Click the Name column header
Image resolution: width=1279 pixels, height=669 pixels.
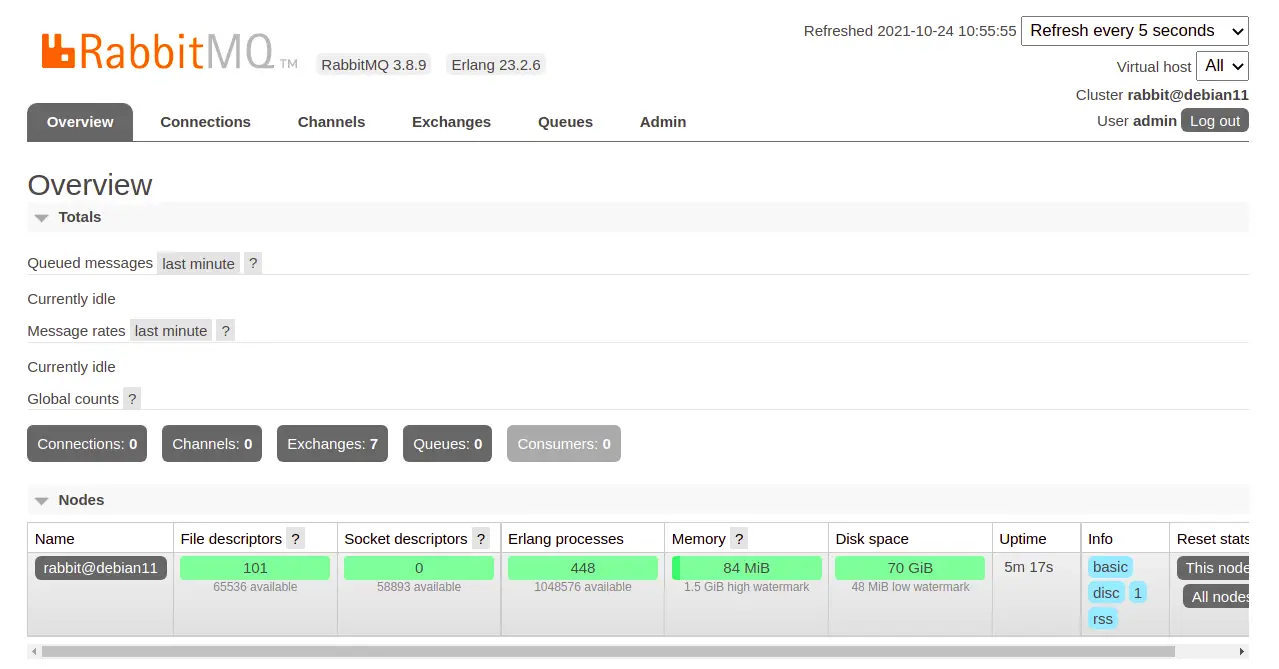pyautogui.click(x=55, y=538)
